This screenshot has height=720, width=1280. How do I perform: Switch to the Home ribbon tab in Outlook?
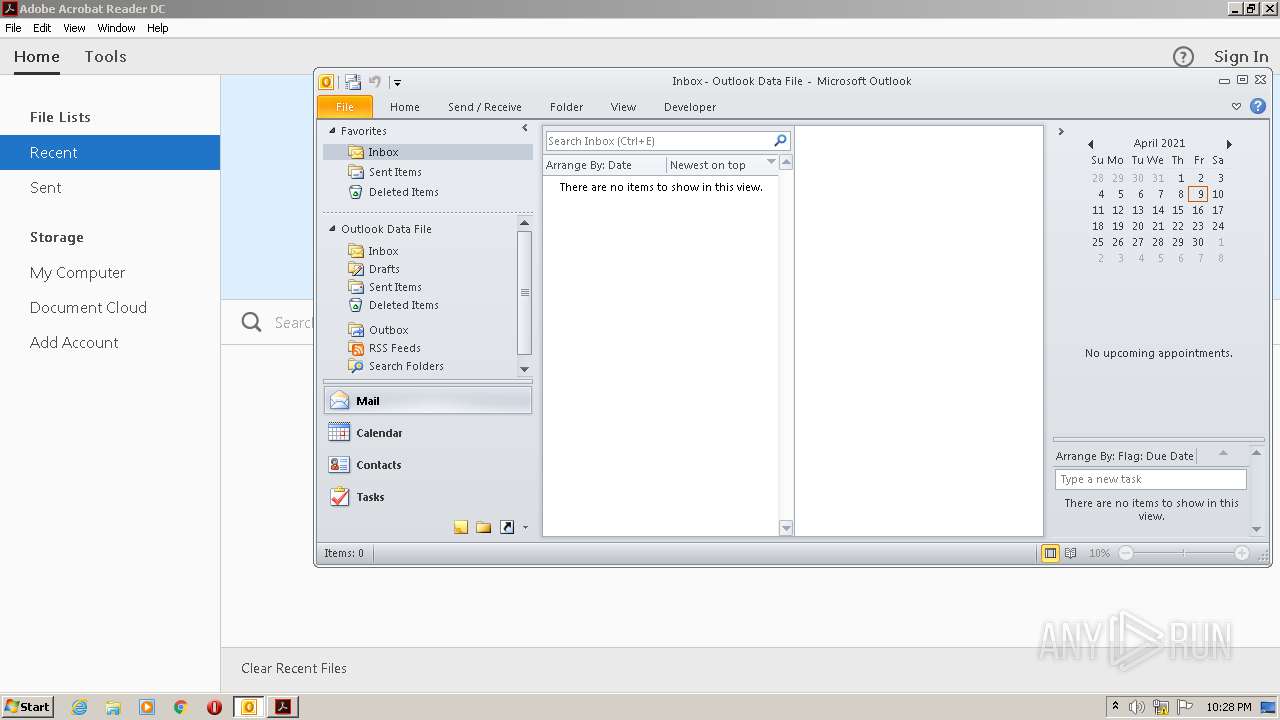point(405,107)
